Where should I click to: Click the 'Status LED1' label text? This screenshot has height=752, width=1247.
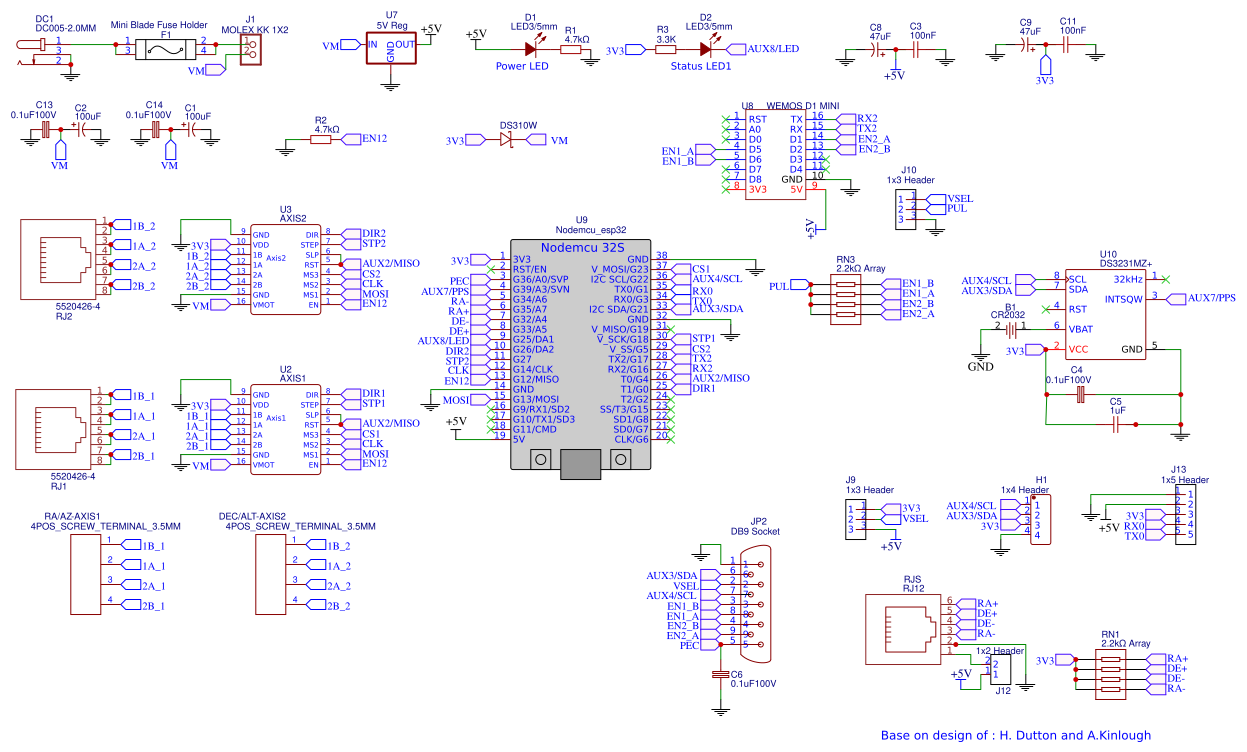click(x=701, y=66)
